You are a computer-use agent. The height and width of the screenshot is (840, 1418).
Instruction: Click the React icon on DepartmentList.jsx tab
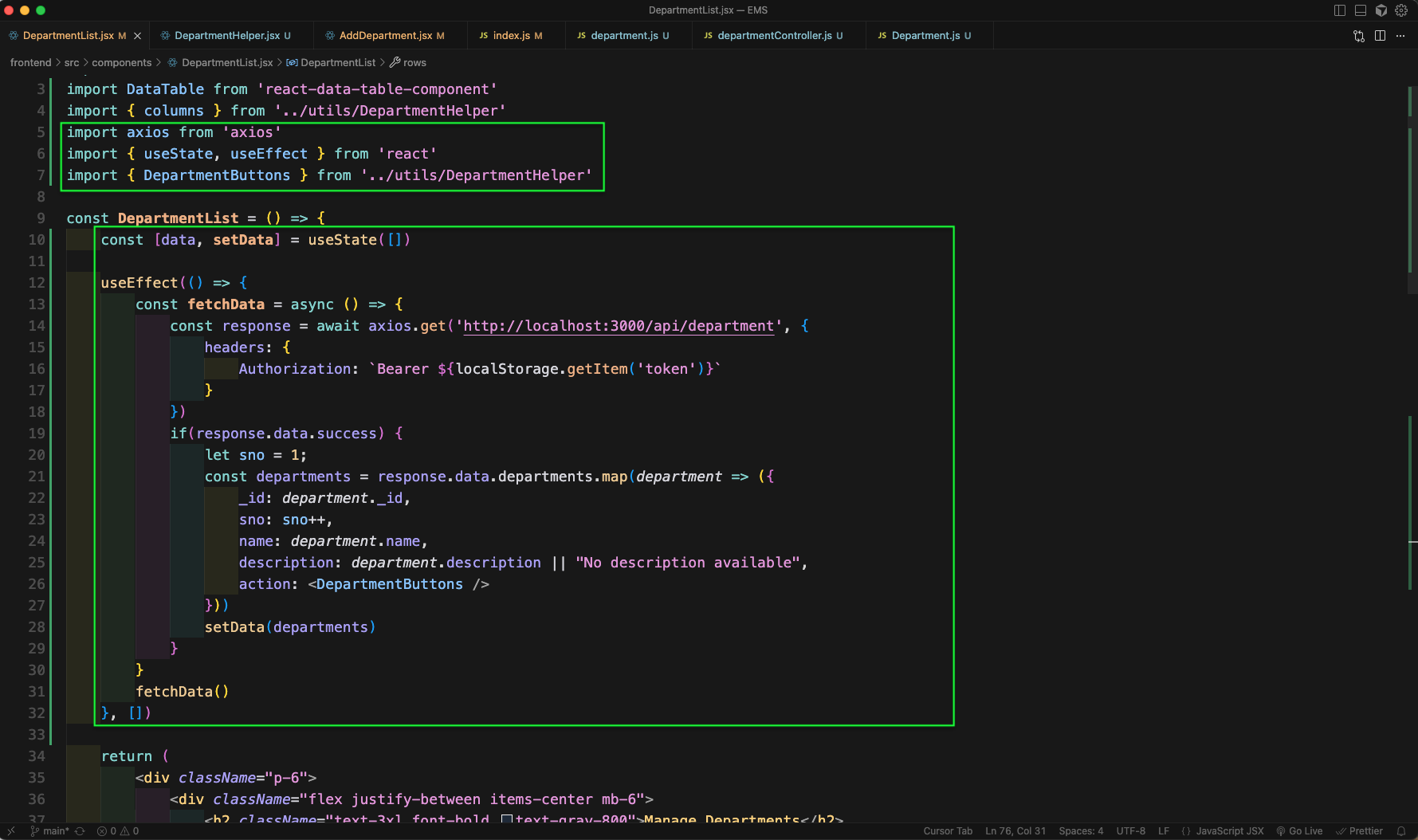pos(14,36)
